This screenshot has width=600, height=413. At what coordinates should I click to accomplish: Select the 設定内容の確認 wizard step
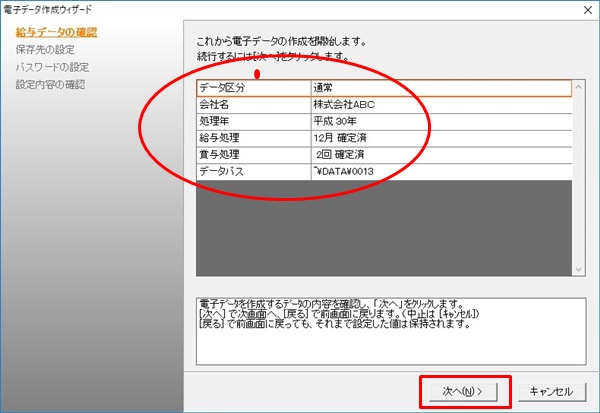[50, 85]
